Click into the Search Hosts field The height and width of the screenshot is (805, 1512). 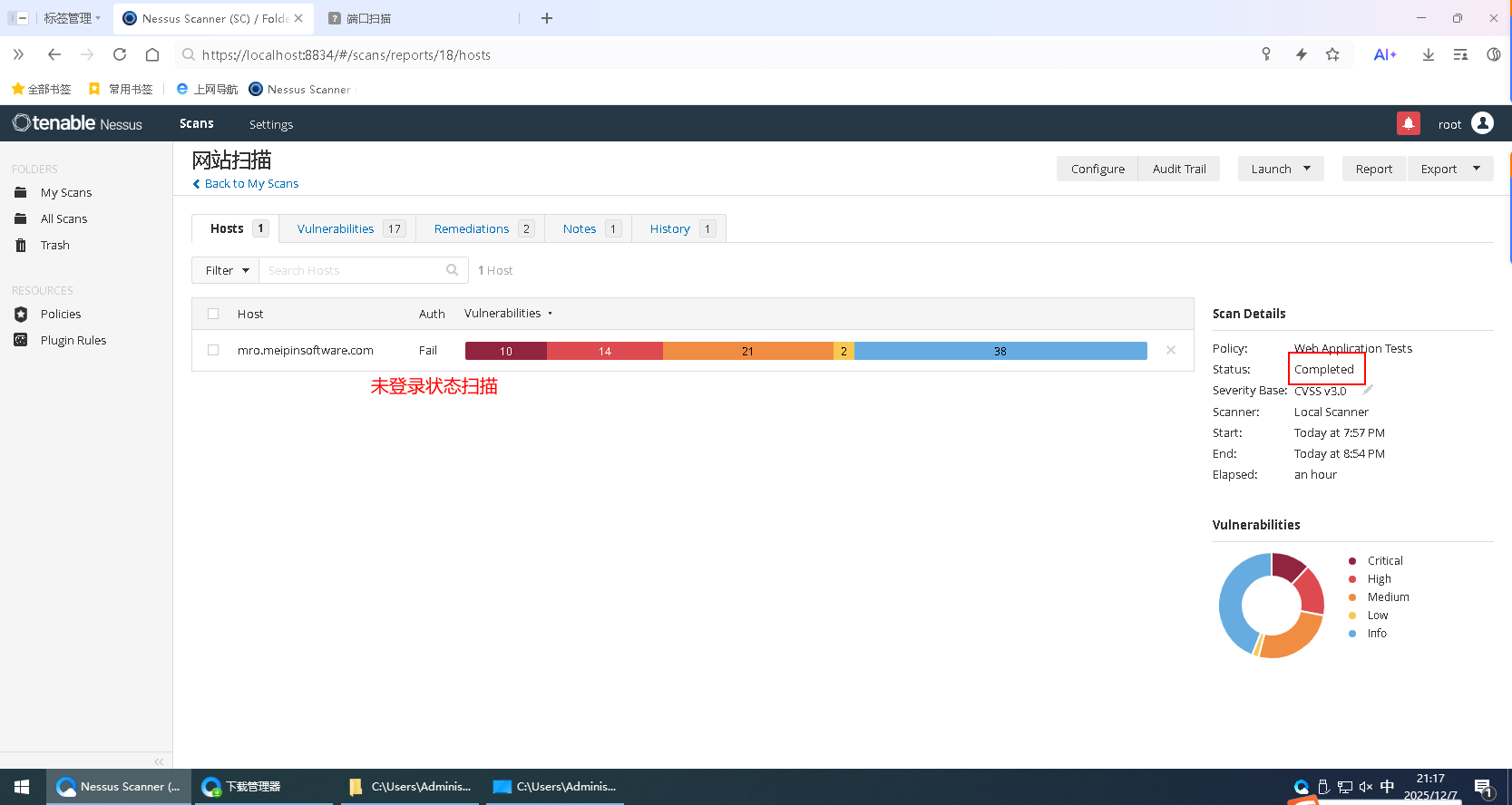pyautogui.click(x=354, y=270)
